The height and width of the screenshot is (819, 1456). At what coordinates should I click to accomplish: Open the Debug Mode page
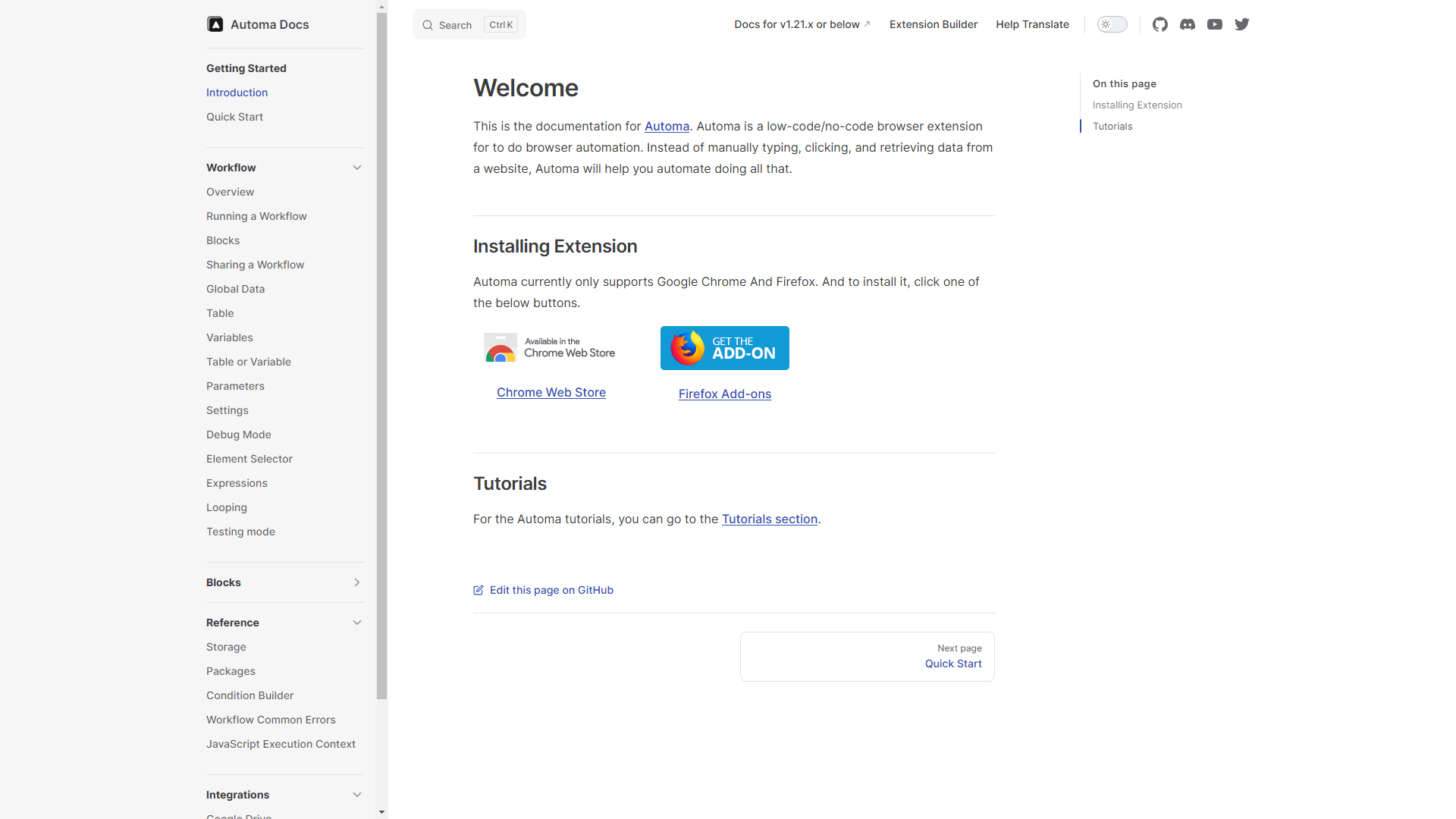[x=238, y=435]
